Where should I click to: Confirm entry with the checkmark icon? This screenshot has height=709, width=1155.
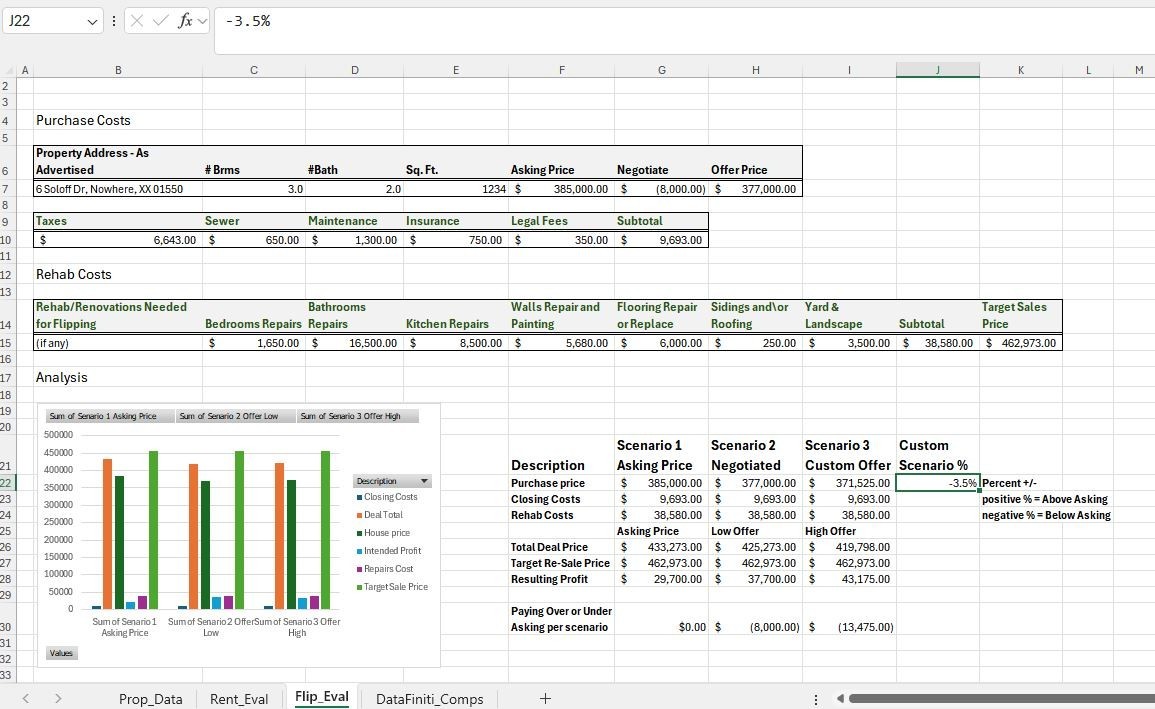pyautogui.click(x=161, y=21)
